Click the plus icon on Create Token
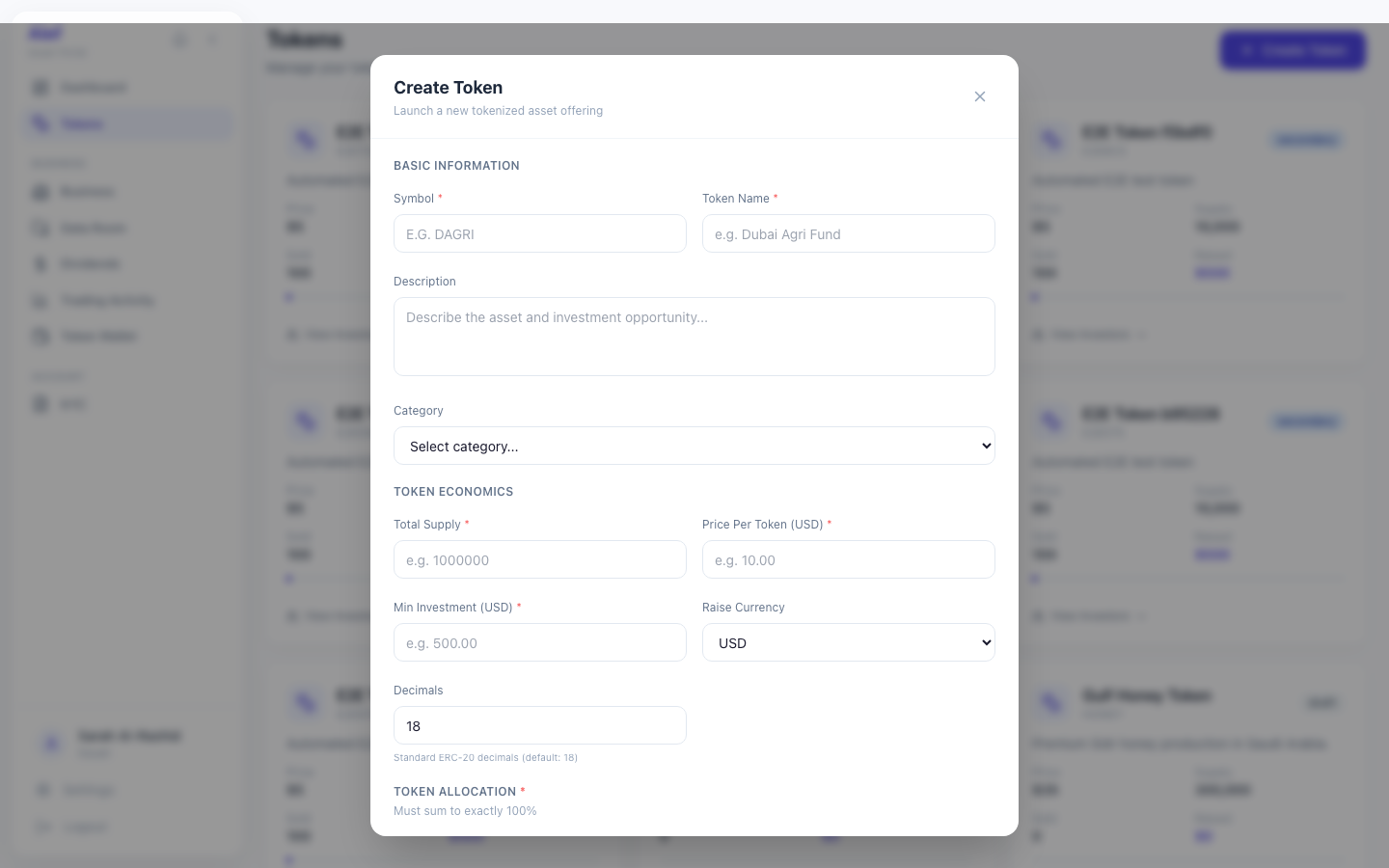 [x=1245, y=50]
